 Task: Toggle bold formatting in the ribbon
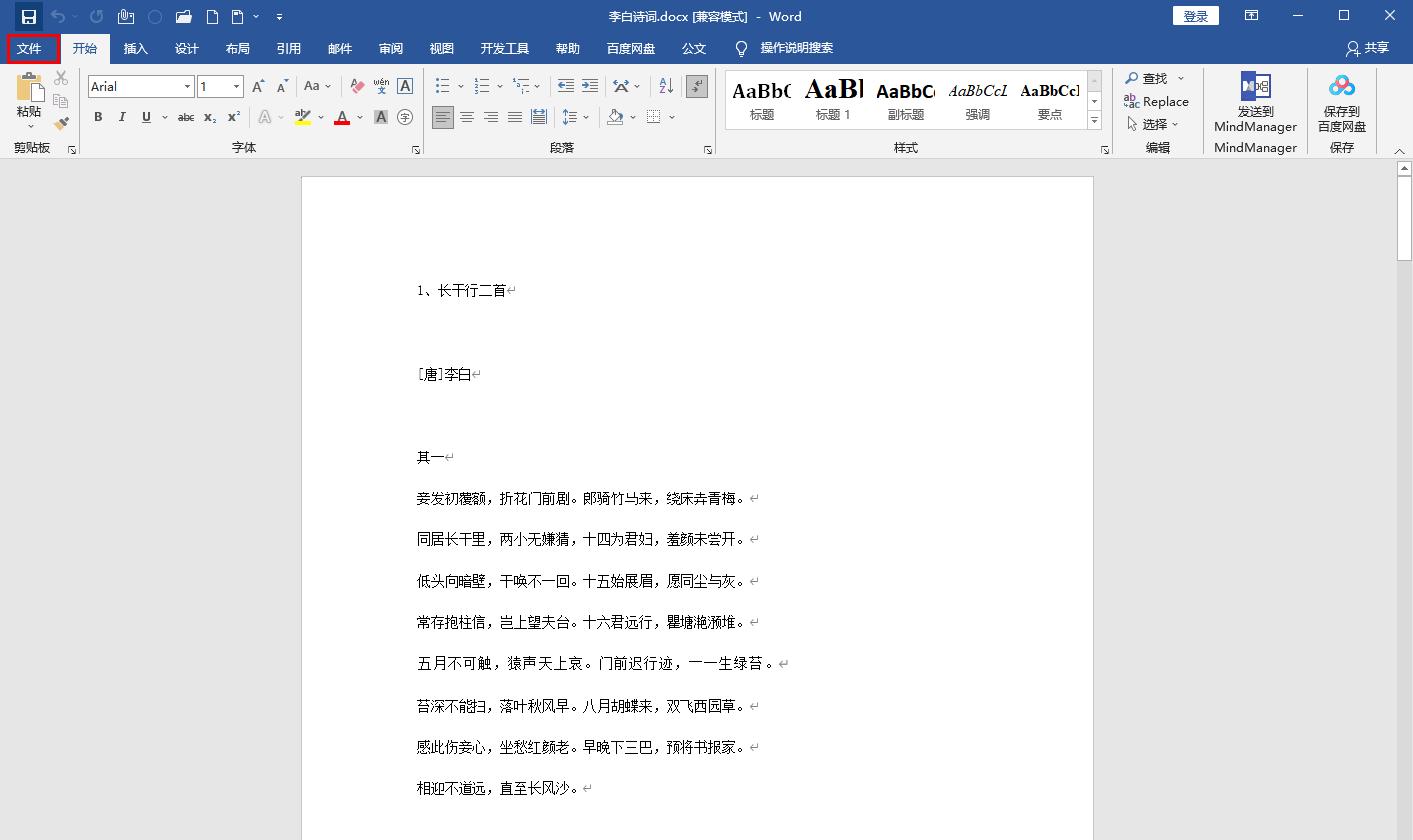point(97,117)
